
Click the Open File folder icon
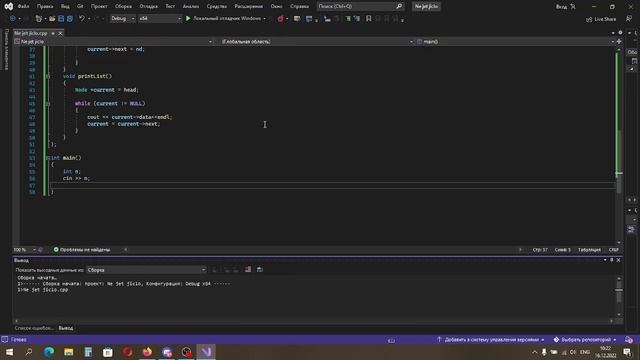pos(52,18)
